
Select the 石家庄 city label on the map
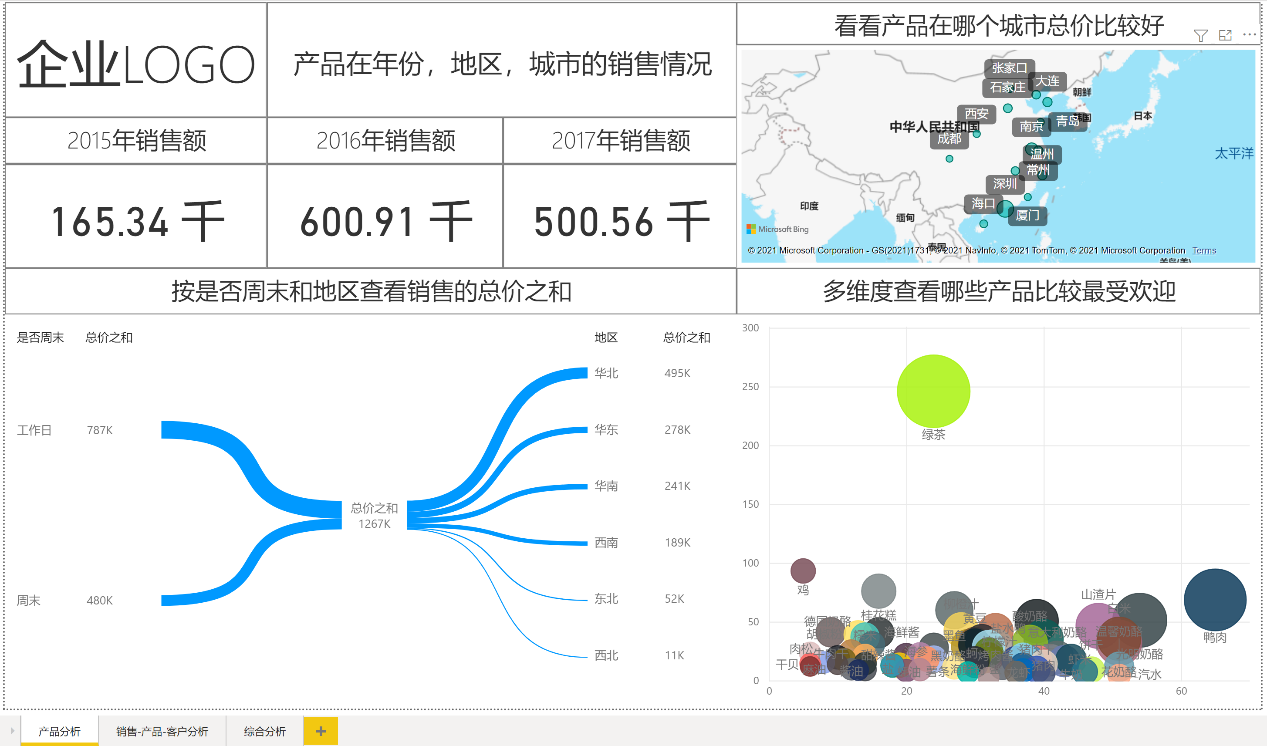1007,88
